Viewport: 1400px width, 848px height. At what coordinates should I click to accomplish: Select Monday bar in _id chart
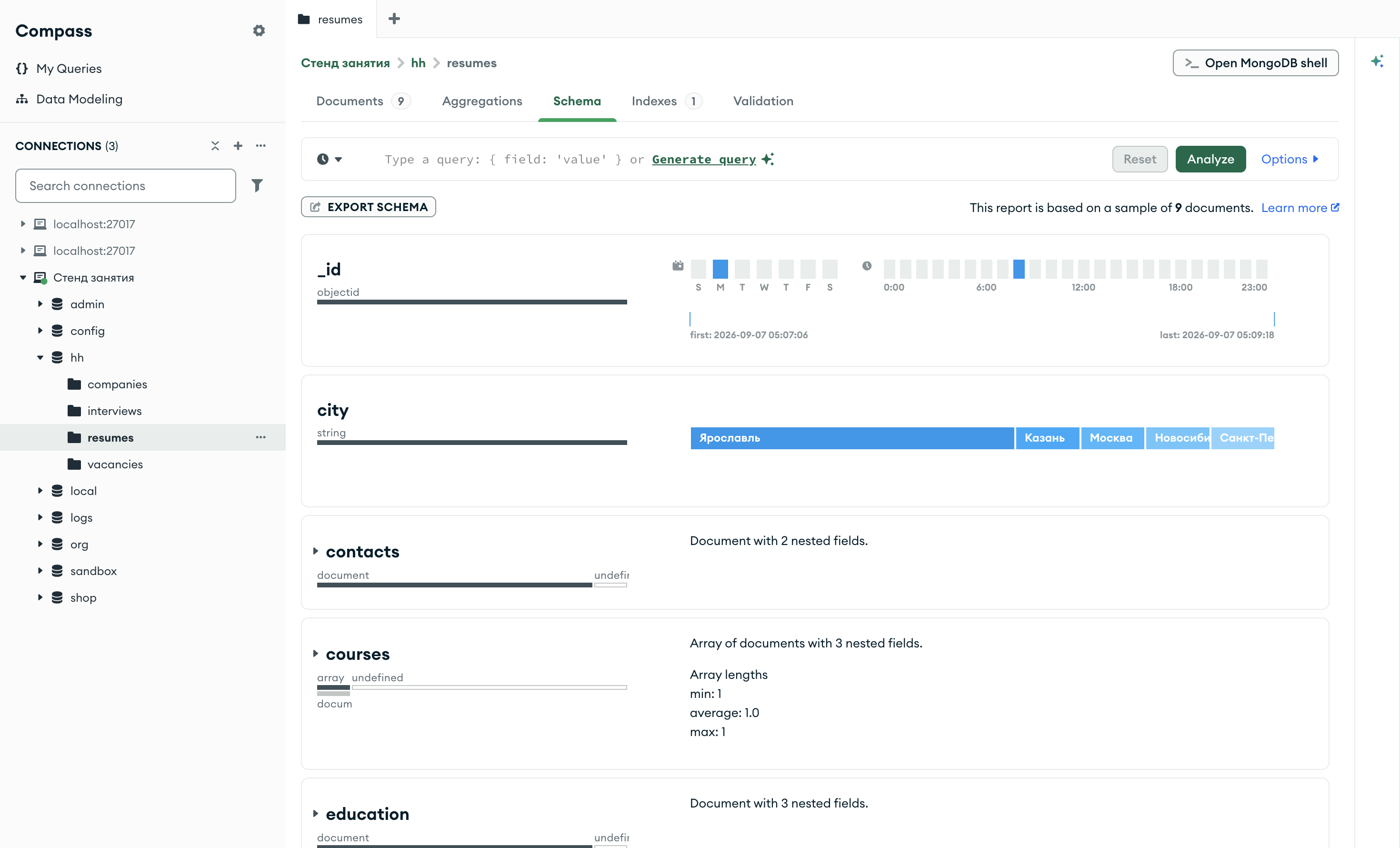click(720, 269)
